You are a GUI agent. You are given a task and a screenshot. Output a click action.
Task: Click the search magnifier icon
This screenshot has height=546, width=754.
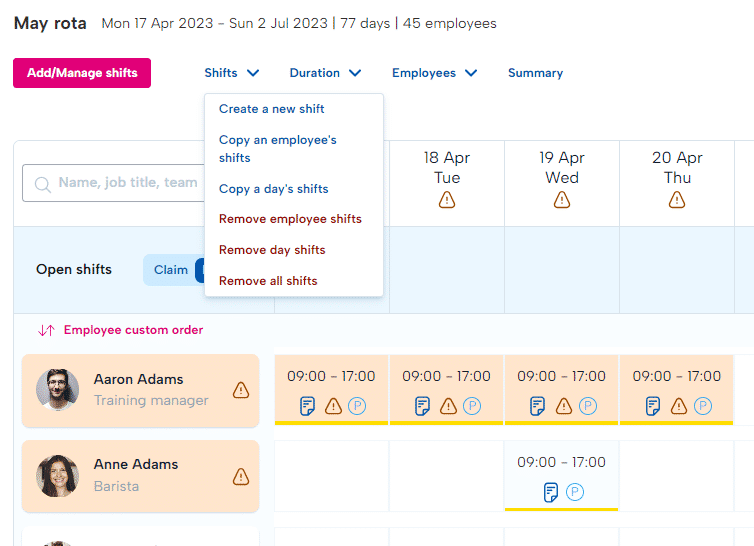coord(42,184)
